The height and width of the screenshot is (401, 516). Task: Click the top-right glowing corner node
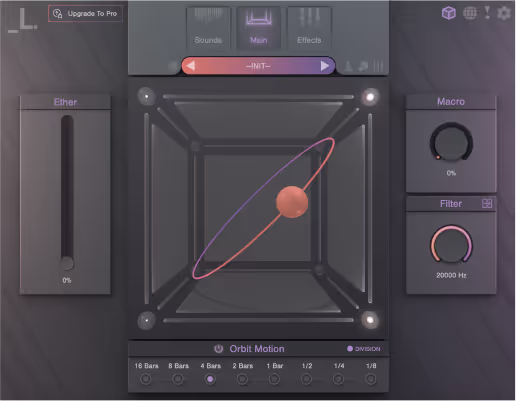click(x=370, y=97)
